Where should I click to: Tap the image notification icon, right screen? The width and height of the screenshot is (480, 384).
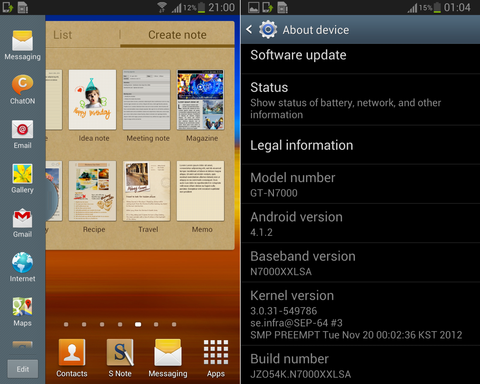(254, 7)
